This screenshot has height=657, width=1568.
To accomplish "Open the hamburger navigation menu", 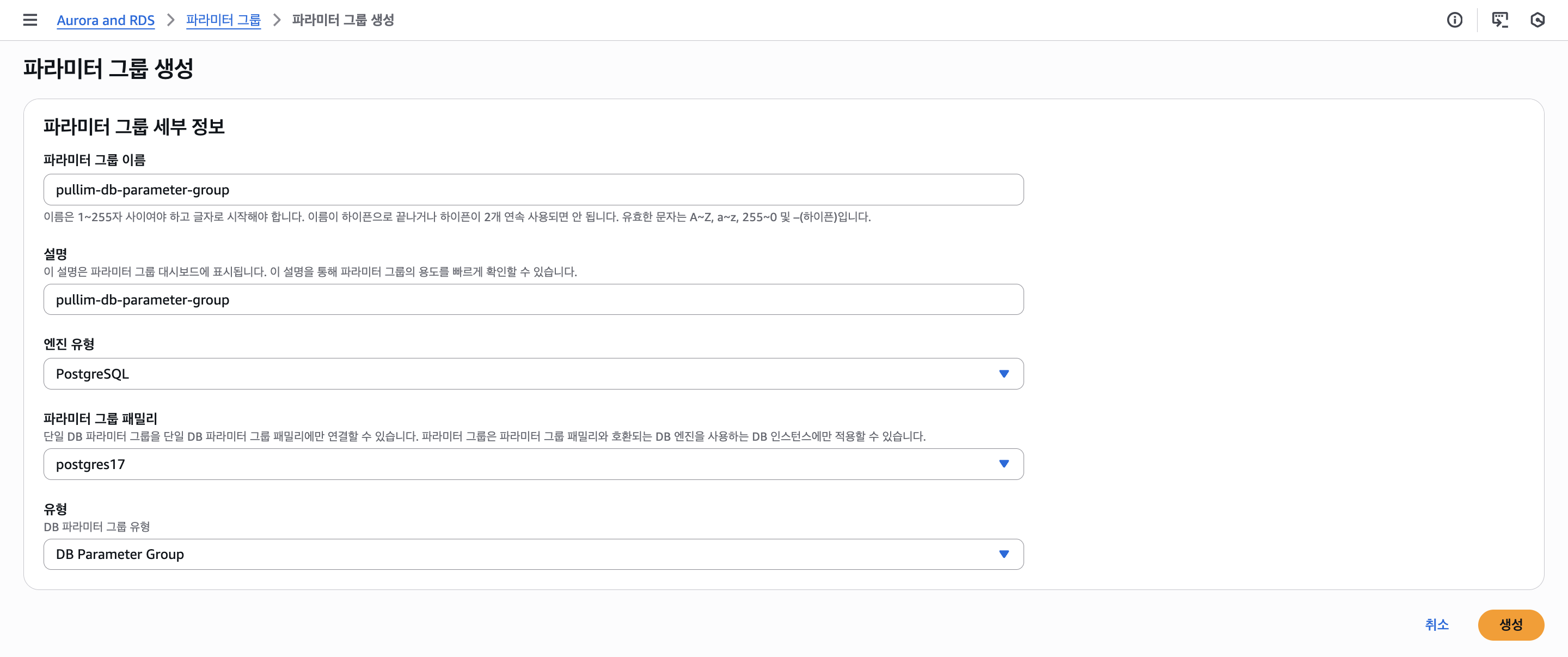I will pyautogui.click(x=30, y=20).
